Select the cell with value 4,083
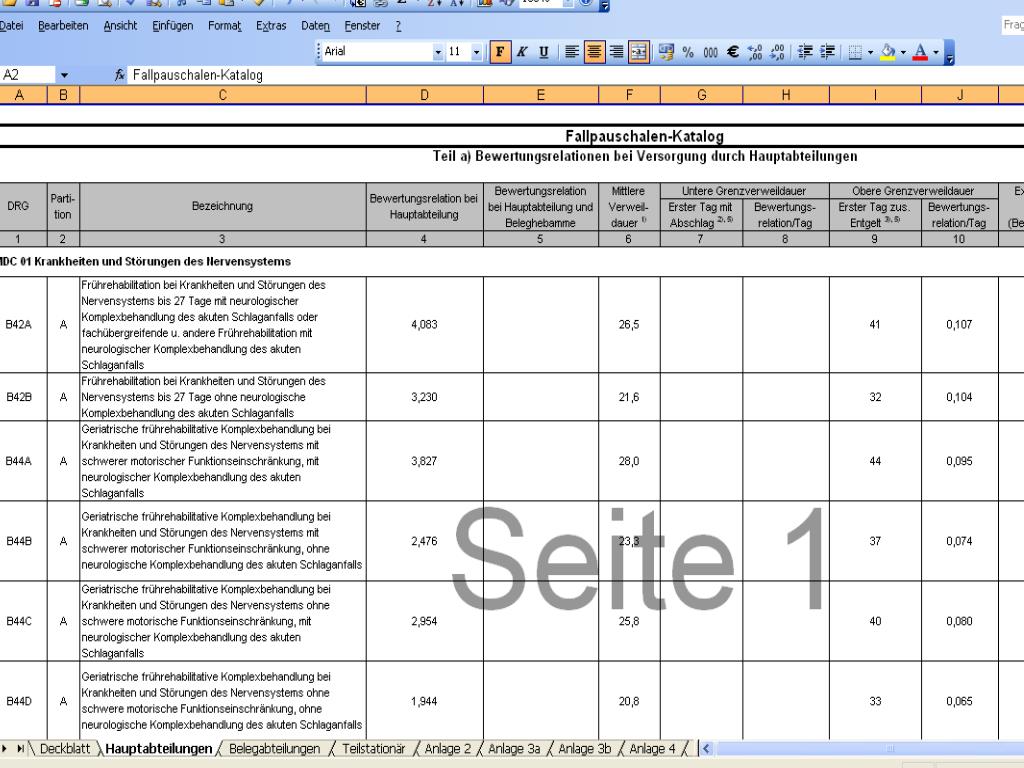Viewport: 1024px width, 768px height. coord(424,325)
